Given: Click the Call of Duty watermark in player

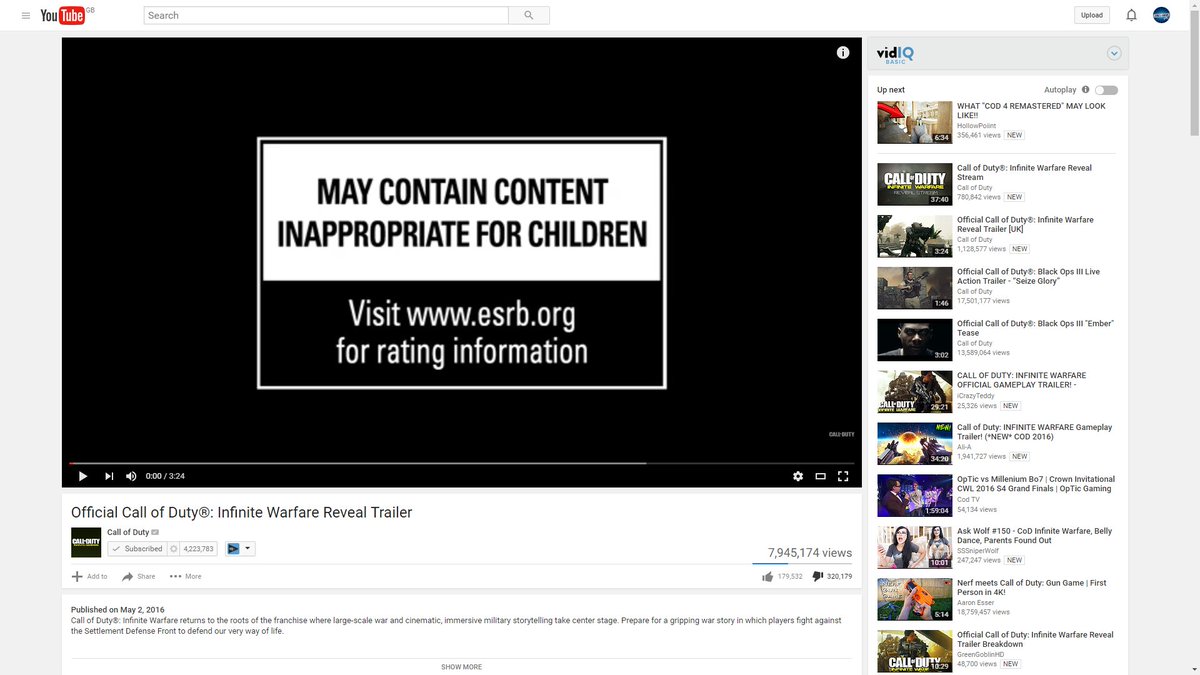Looking at the screenshot, I should [841, 434].
